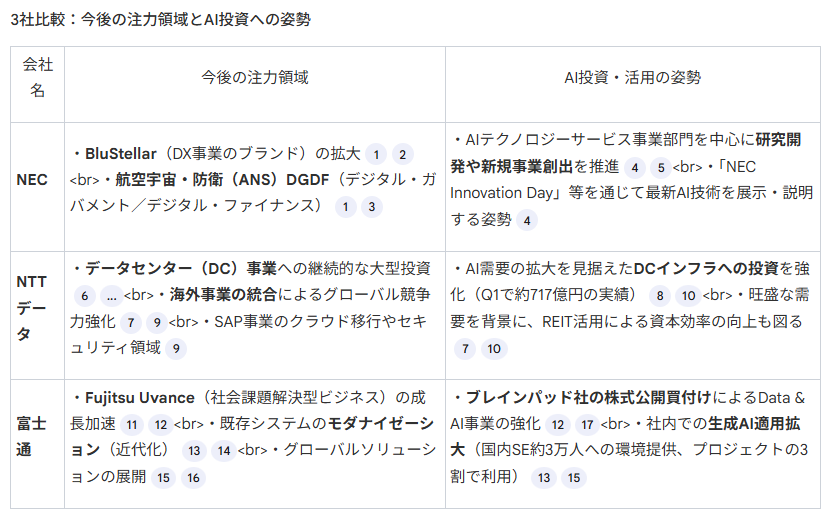
Task: Click the title 3社比較：今後の注力領域とAI投資への姿勢
Action: click(161, 20)
